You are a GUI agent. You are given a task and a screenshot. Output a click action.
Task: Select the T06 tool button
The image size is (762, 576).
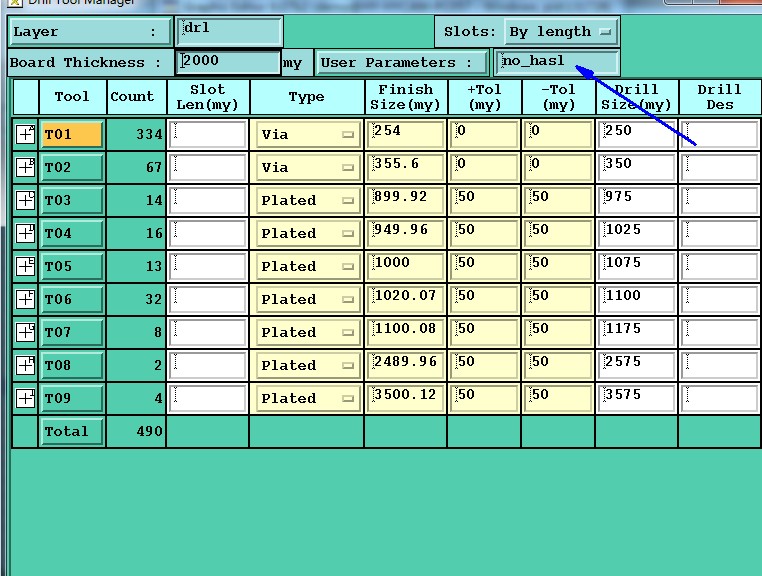click(71, 299)
